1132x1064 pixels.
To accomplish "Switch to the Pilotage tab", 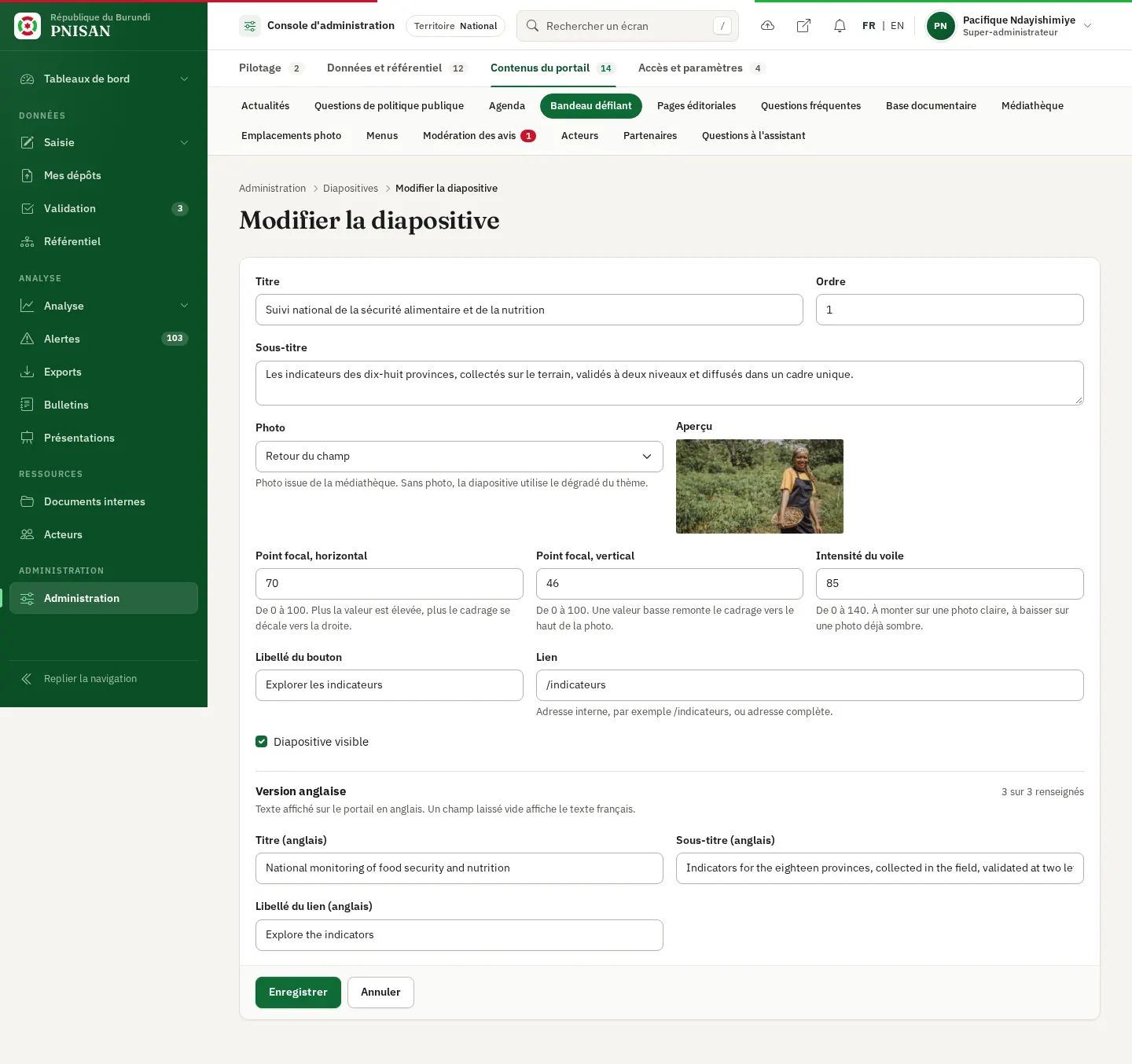I will click(x=271, y=68).
